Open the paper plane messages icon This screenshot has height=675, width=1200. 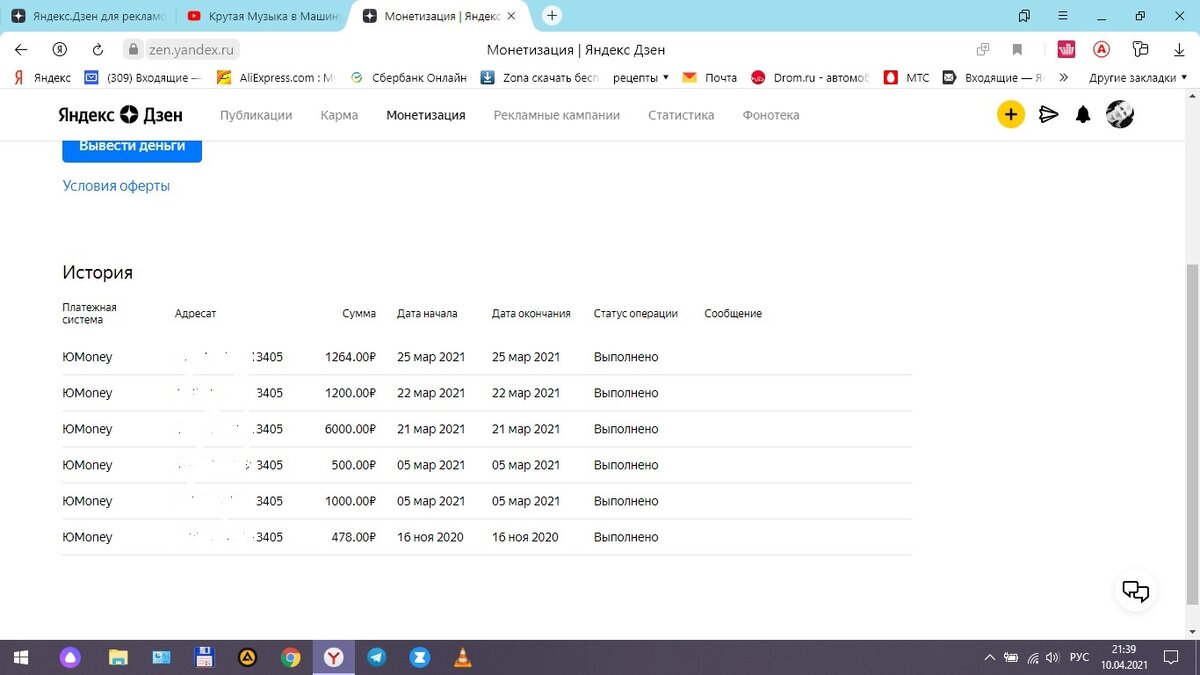pos(1048,115)
